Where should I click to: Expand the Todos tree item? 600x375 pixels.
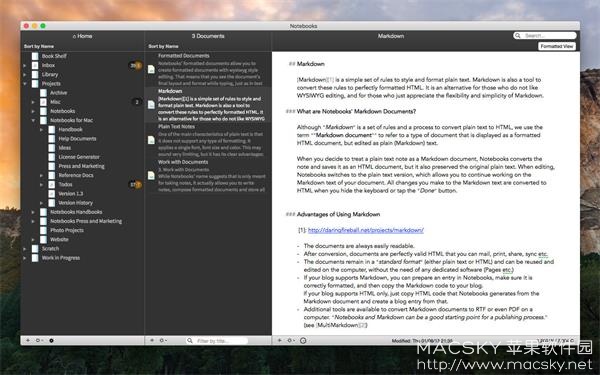pyautogui.click(x=41, y=184)
